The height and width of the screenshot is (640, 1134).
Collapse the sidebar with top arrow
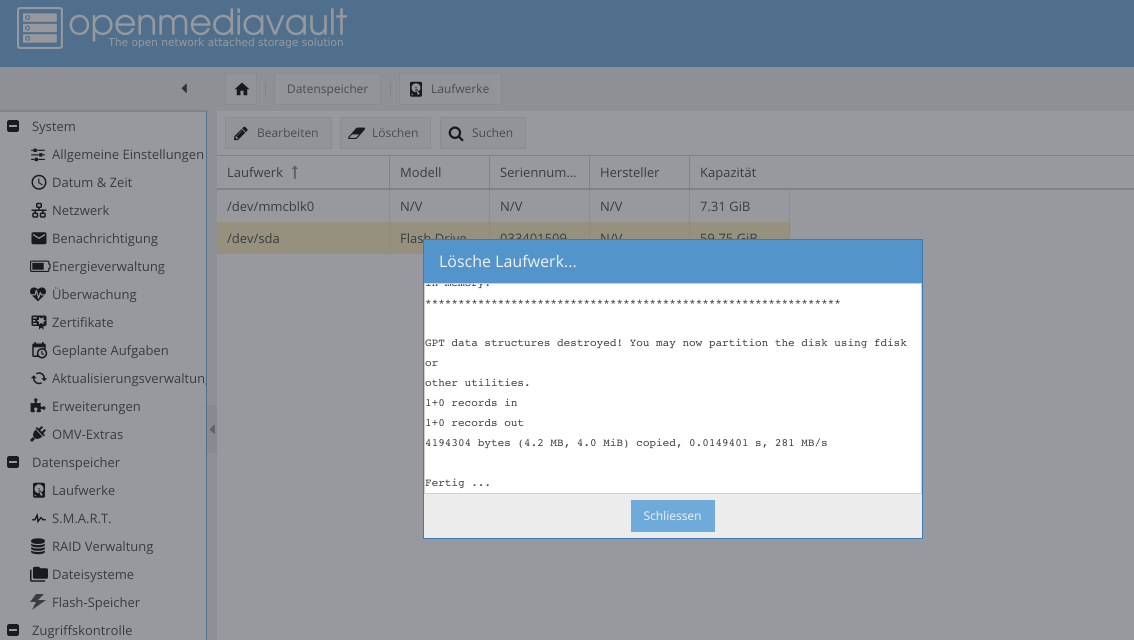[184, 88]
